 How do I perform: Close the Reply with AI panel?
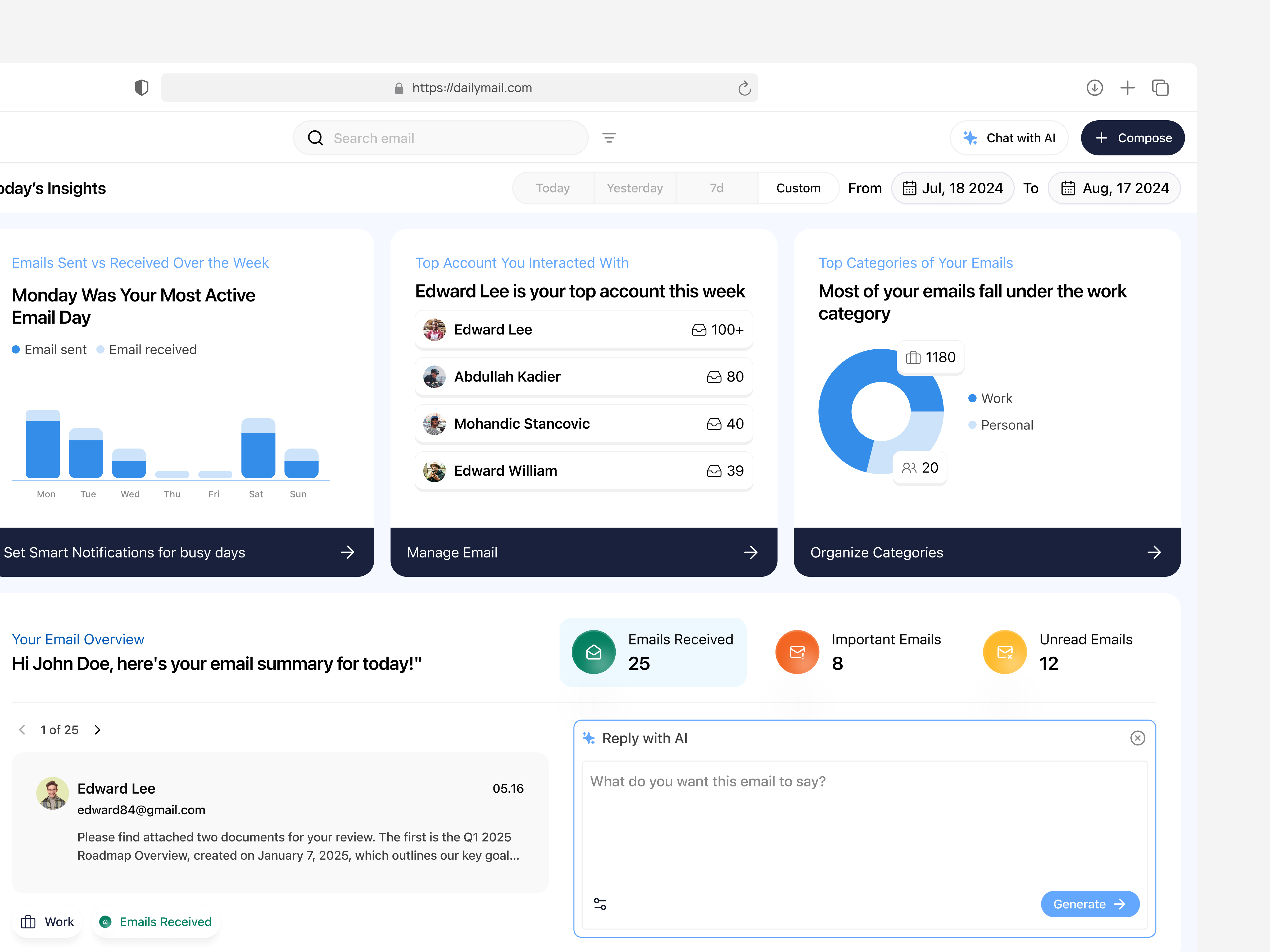[1138, 738]
